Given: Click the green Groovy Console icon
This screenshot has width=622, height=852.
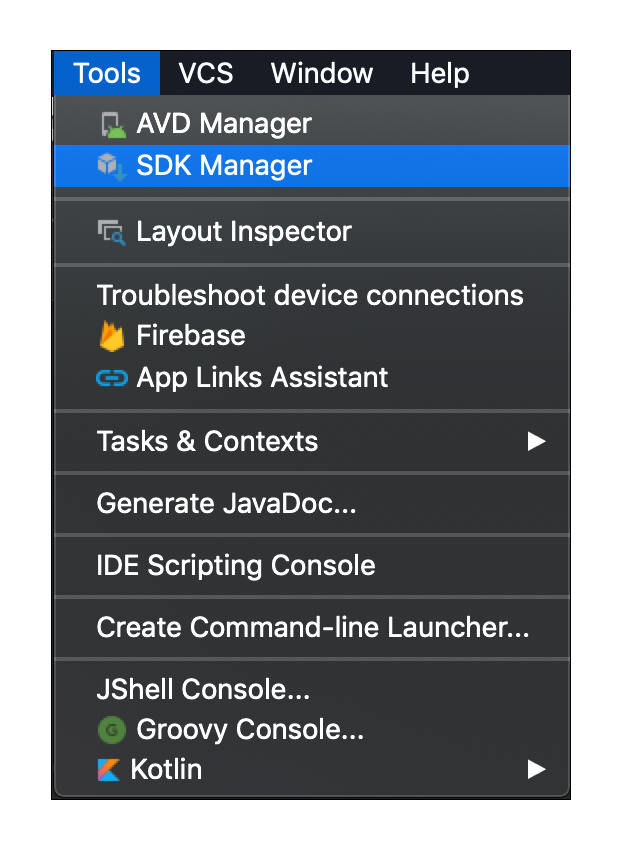Looking at the screenshot, I should 112,730.
